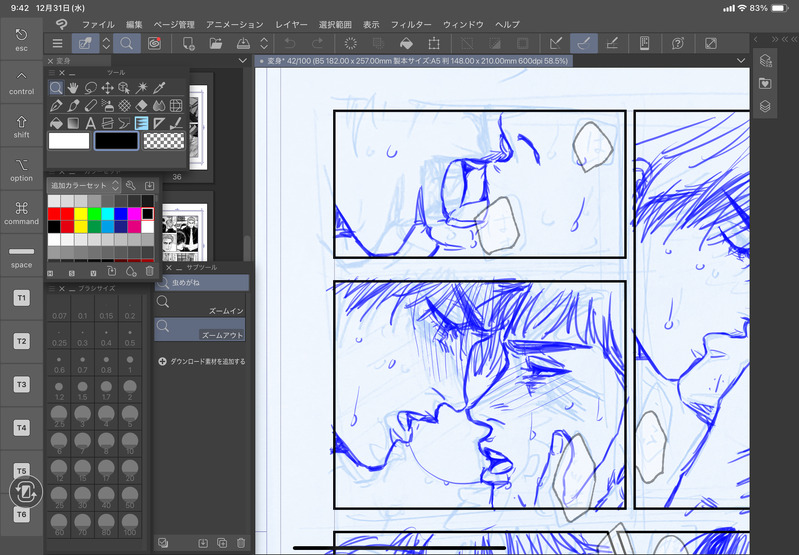
Task: Select the Gradient tool
Action: (x=73, y=123)
